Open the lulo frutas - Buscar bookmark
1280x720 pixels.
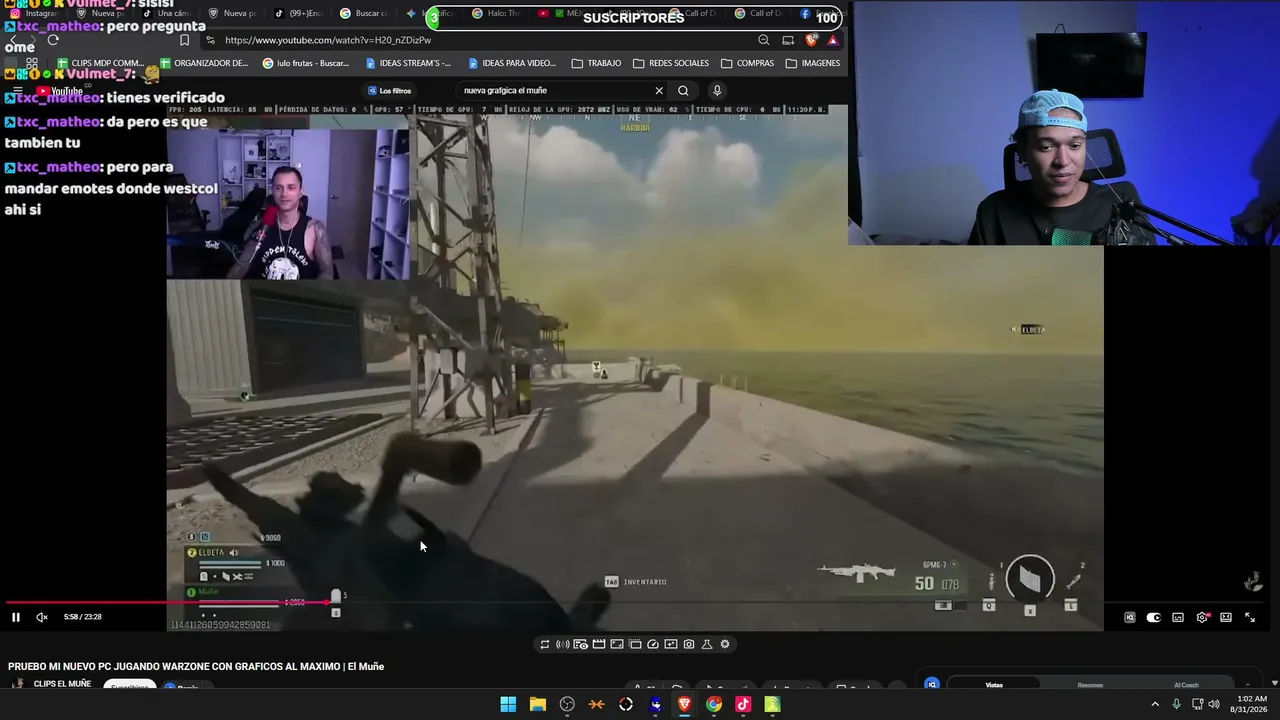click(x=306, y=63)
